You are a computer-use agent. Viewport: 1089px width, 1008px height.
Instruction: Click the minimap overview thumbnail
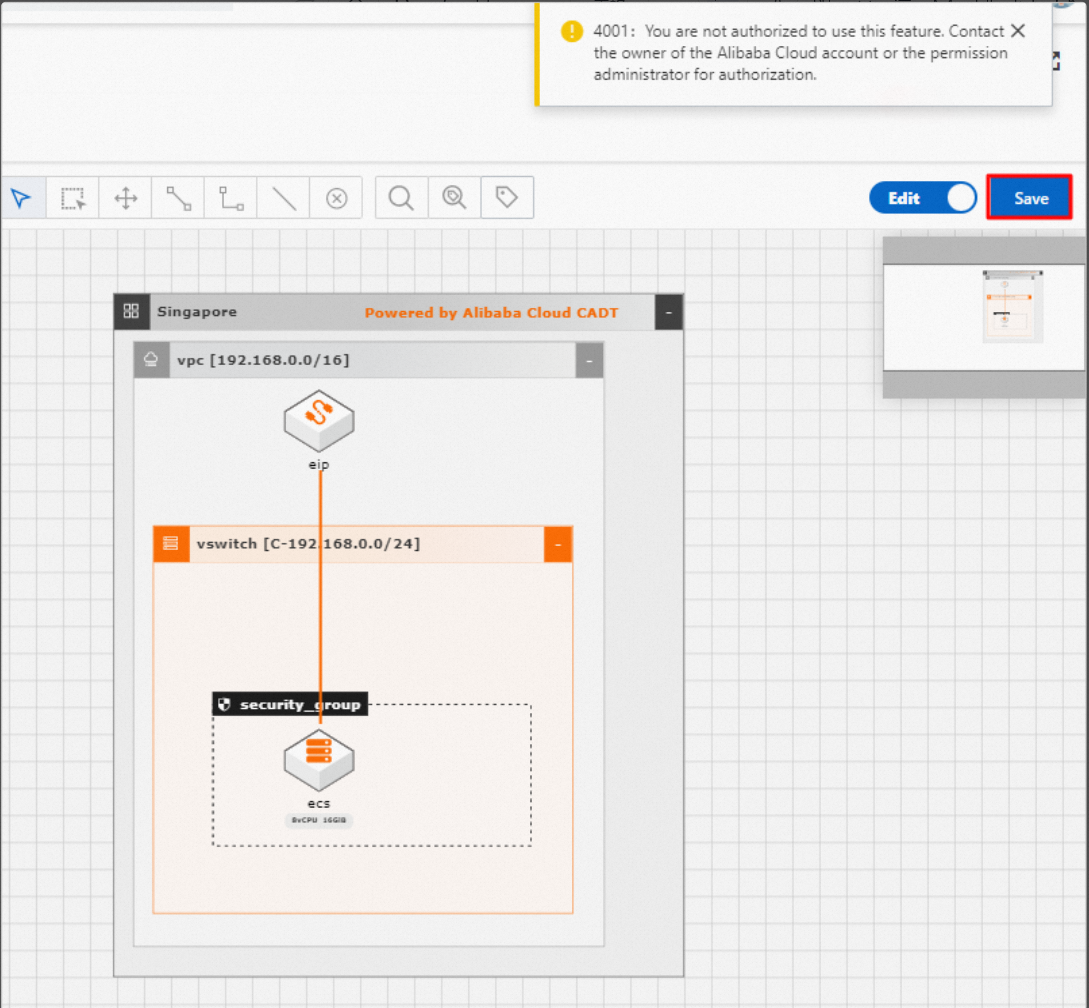(985, 317)
